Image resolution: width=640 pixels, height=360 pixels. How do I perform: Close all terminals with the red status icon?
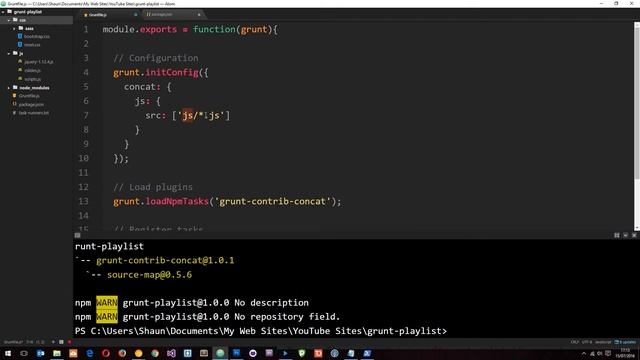(x=69, y=342)
